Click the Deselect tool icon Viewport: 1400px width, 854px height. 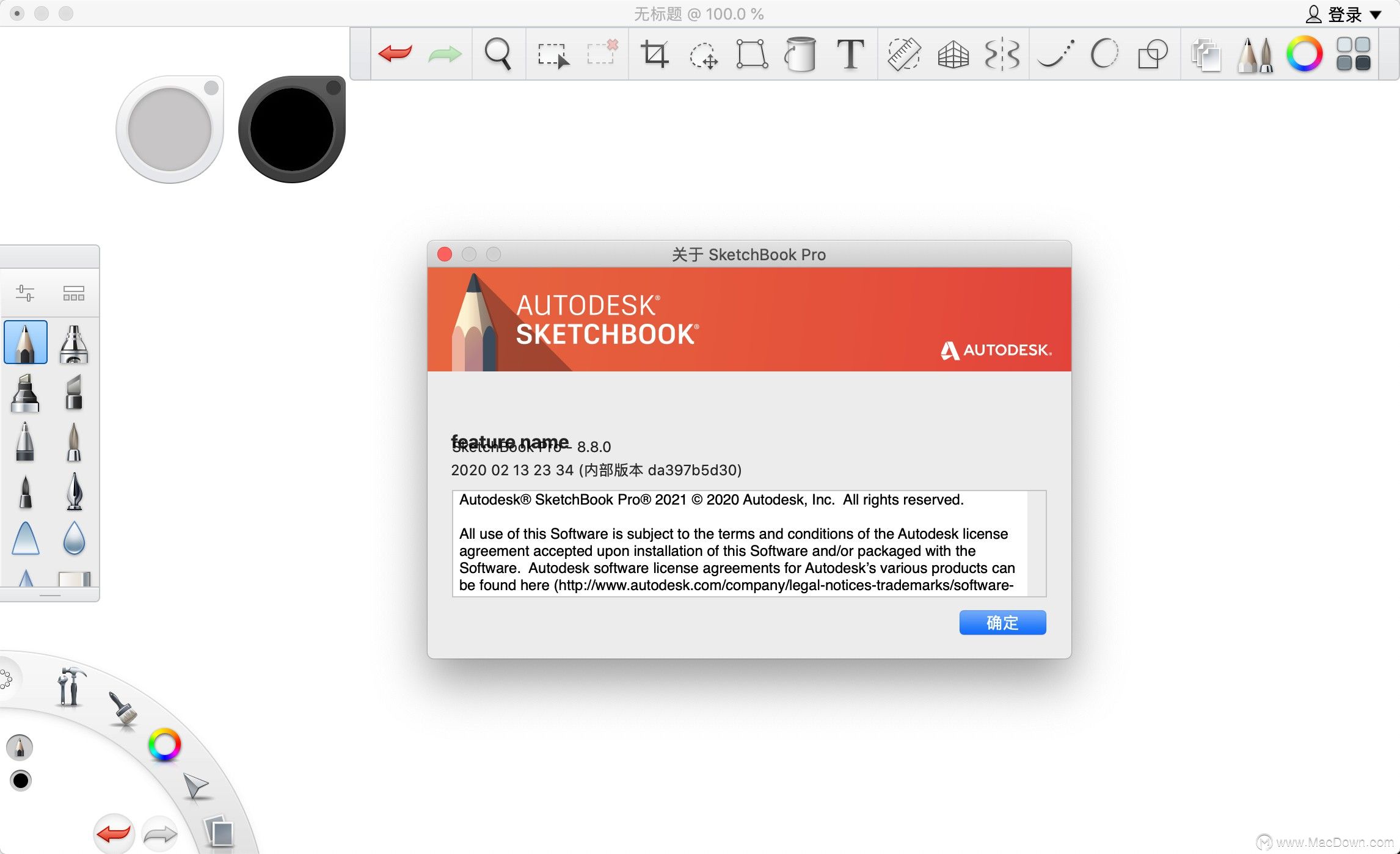[602, 53]
